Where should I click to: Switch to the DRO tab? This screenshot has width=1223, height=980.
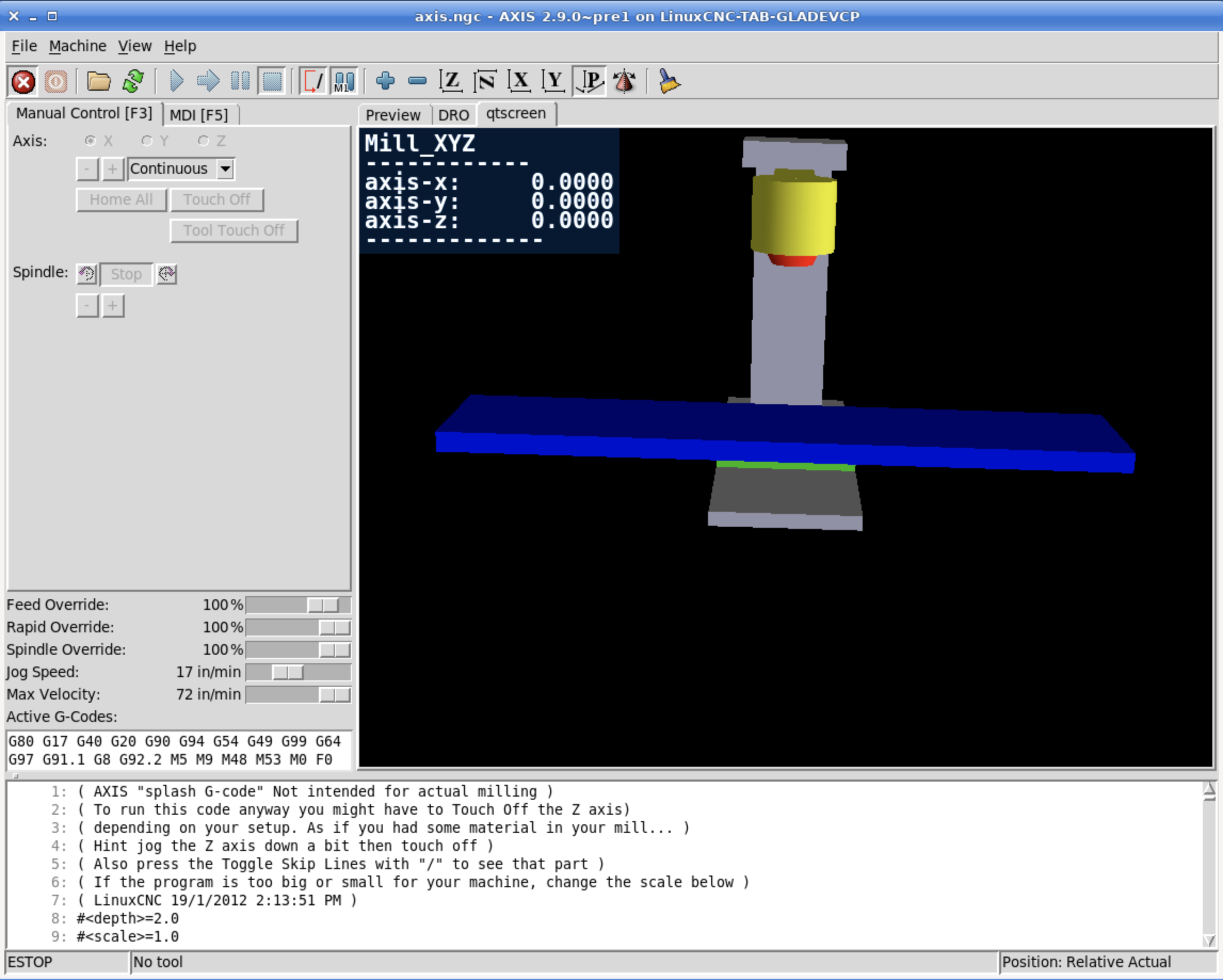[x=453, y=115]
